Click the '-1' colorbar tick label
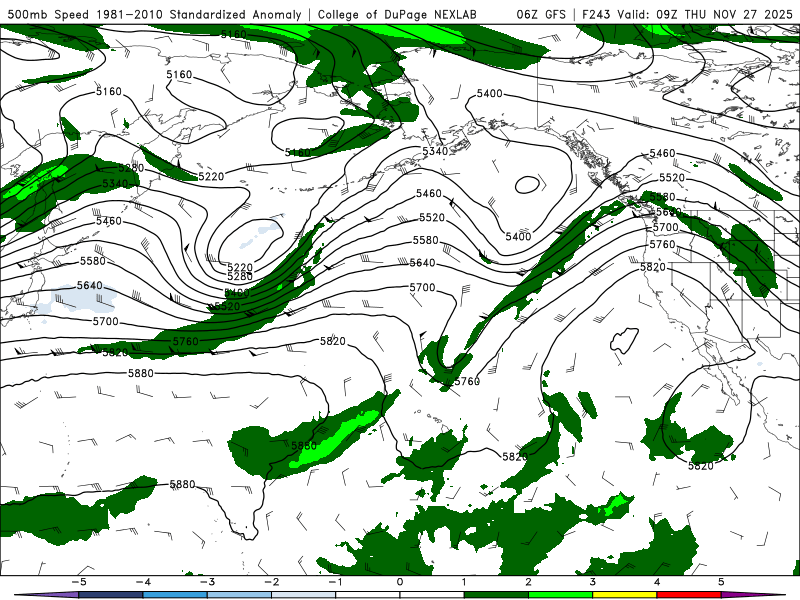The width and height of the screenshot is (800, 600). 335,582
